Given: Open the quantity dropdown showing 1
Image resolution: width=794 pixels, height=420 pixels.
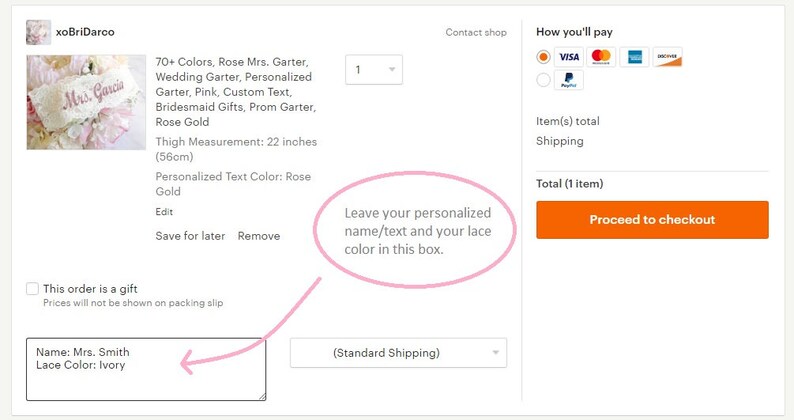Looking at the screenshot, I should click(x=374, y=69).
